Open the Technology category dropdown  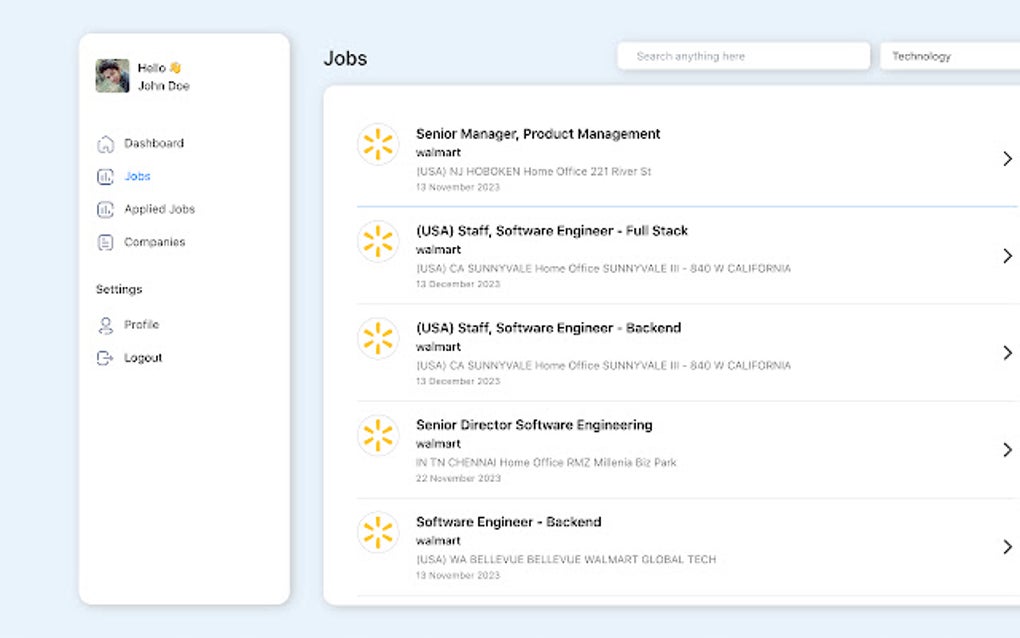click(x=948, y=56)
